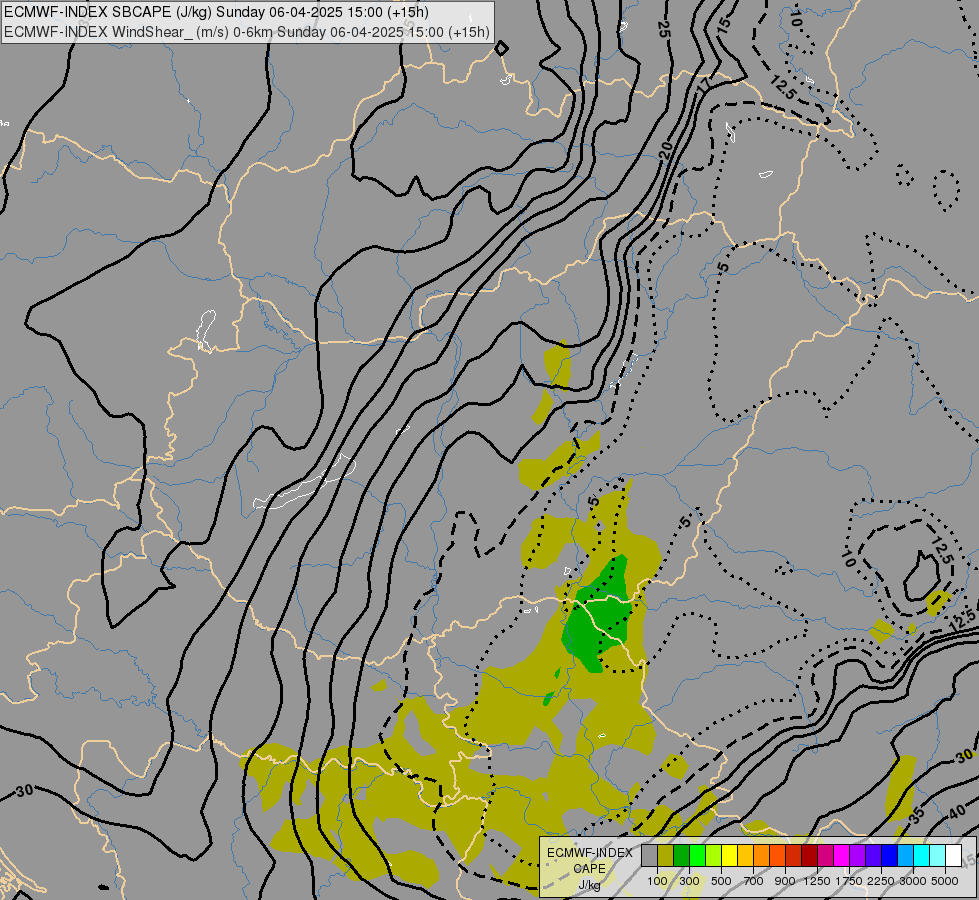
Task: Click the legend value '300'
Action: [689, 881]
